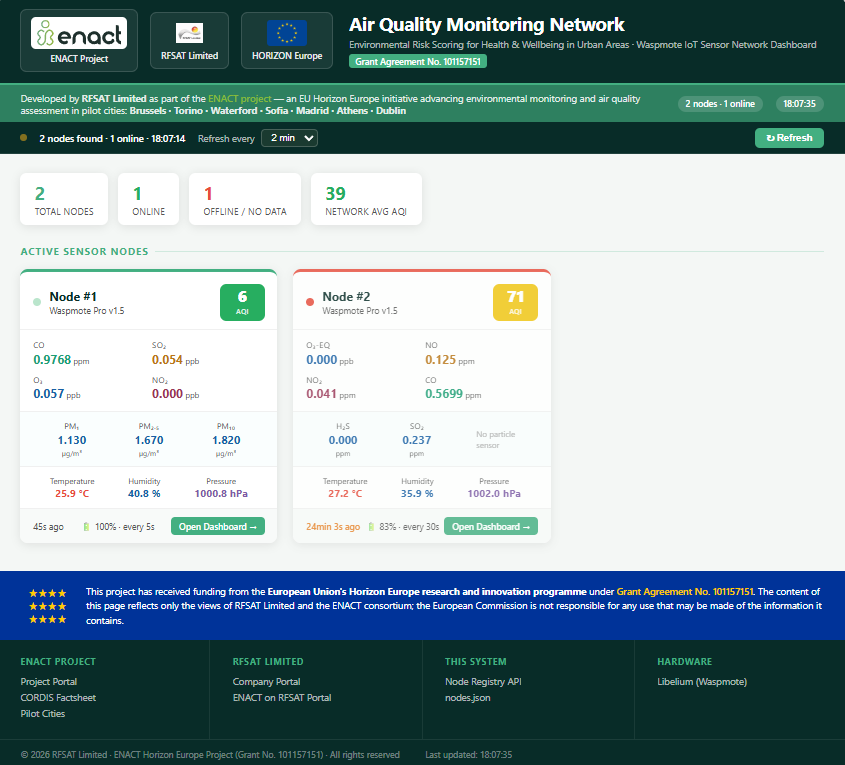
Task: Click the CO value 0.9768 ppm
Action: click(x=61, y=360)
